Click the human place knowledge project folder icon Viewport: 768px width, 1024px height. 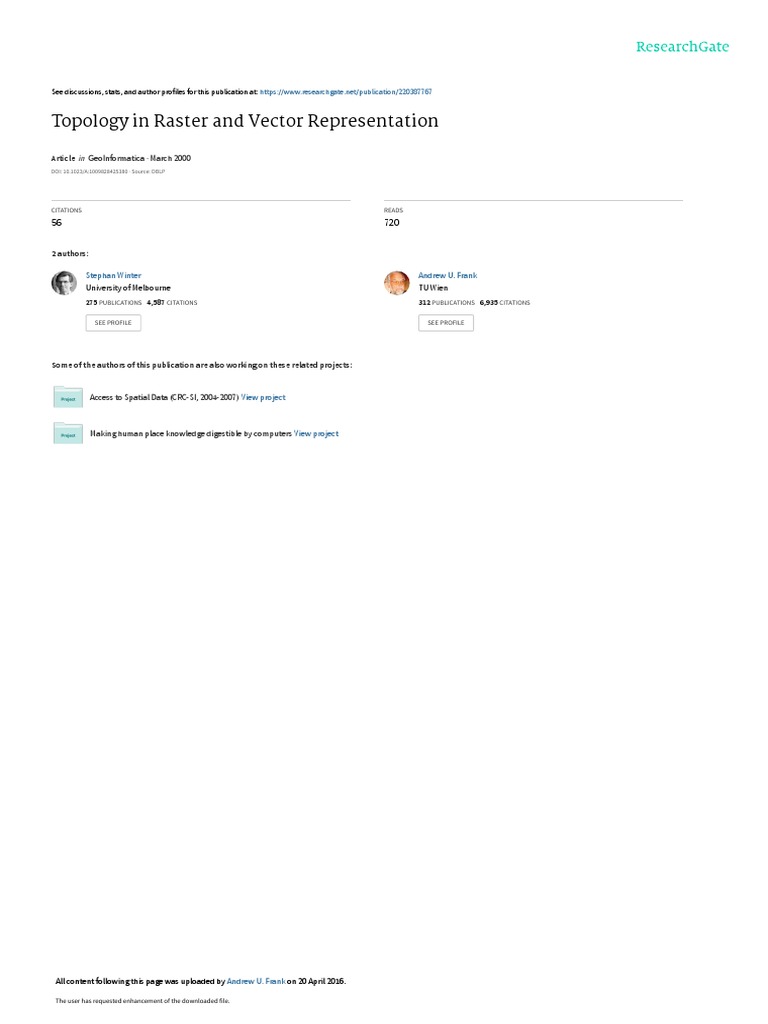(68, 433)
